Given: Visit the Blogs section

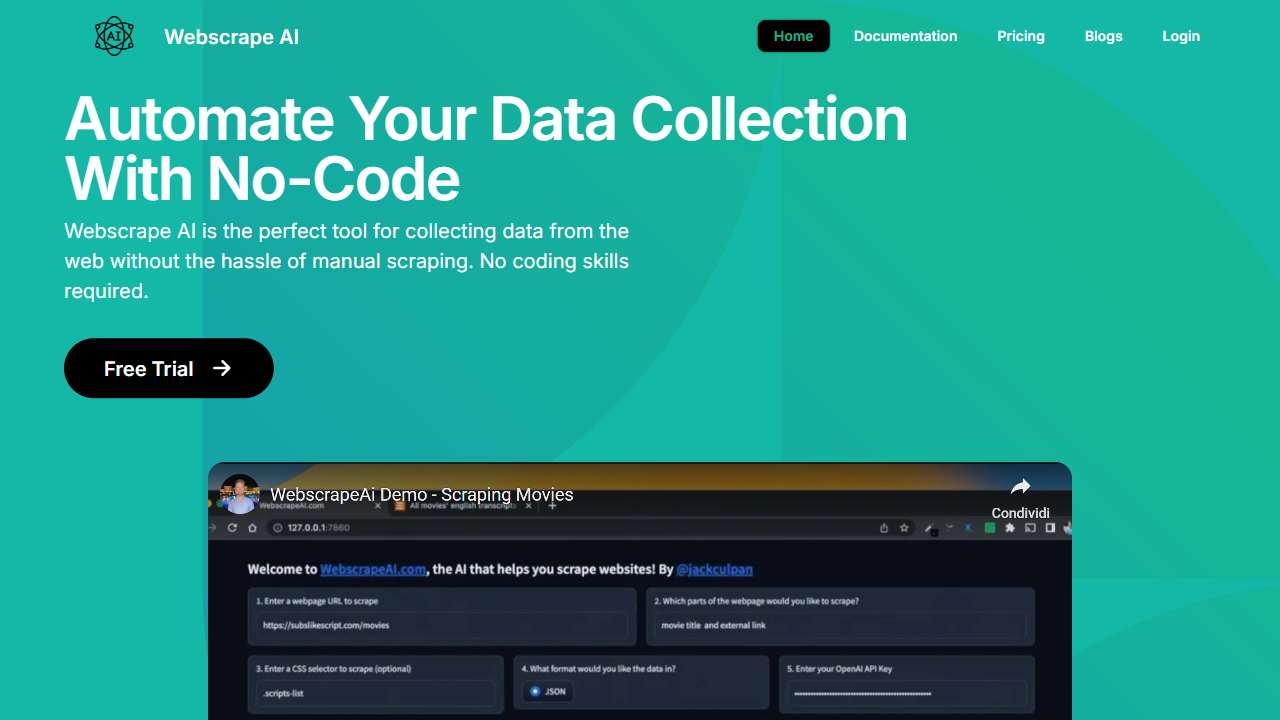Looking at the screenshot, I should (1103, 36).
